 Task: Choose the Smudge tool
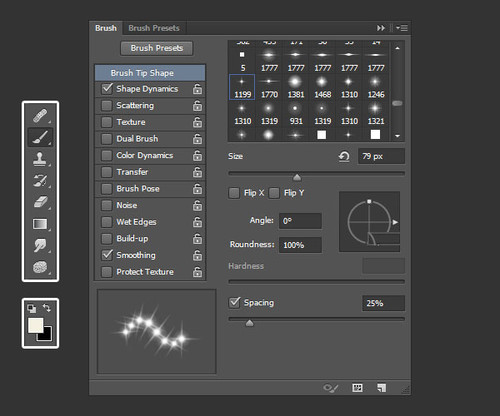pos(40,245)
